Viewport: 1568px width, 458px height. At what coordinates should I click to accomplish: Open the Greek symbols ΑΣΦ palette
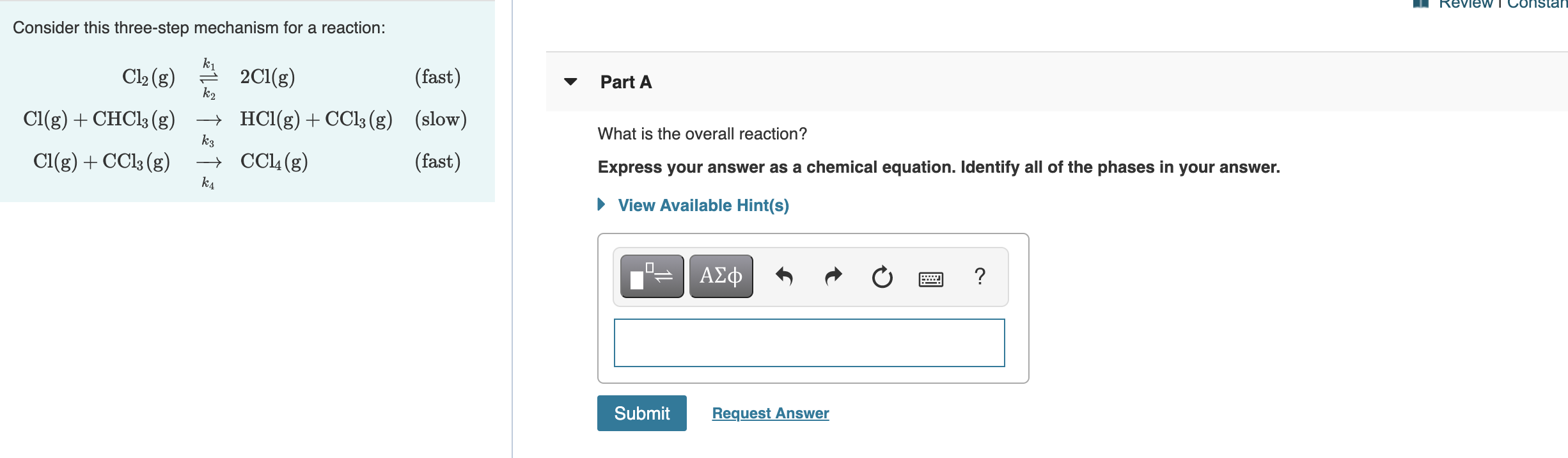click(x=721, y=276)
